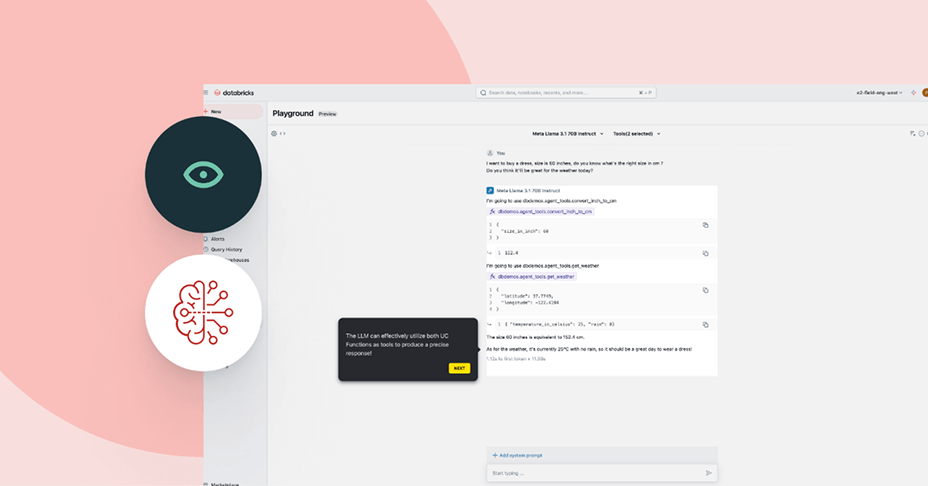Open Playground settings gear icon
This screenshot has height=486, width=928.
pyautogui.click(x=274, y=134)
